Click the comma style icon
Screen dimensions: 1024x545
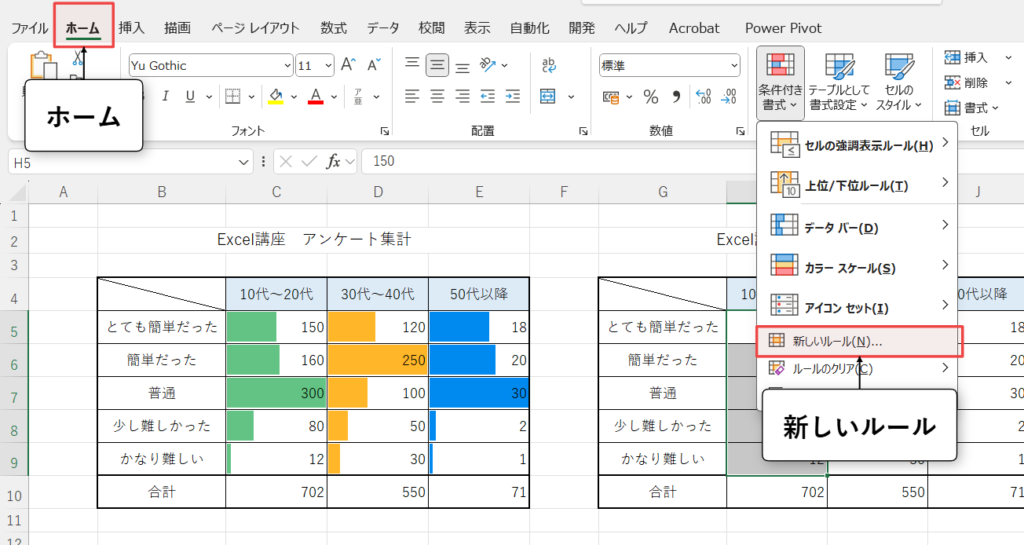pos(676,97)
